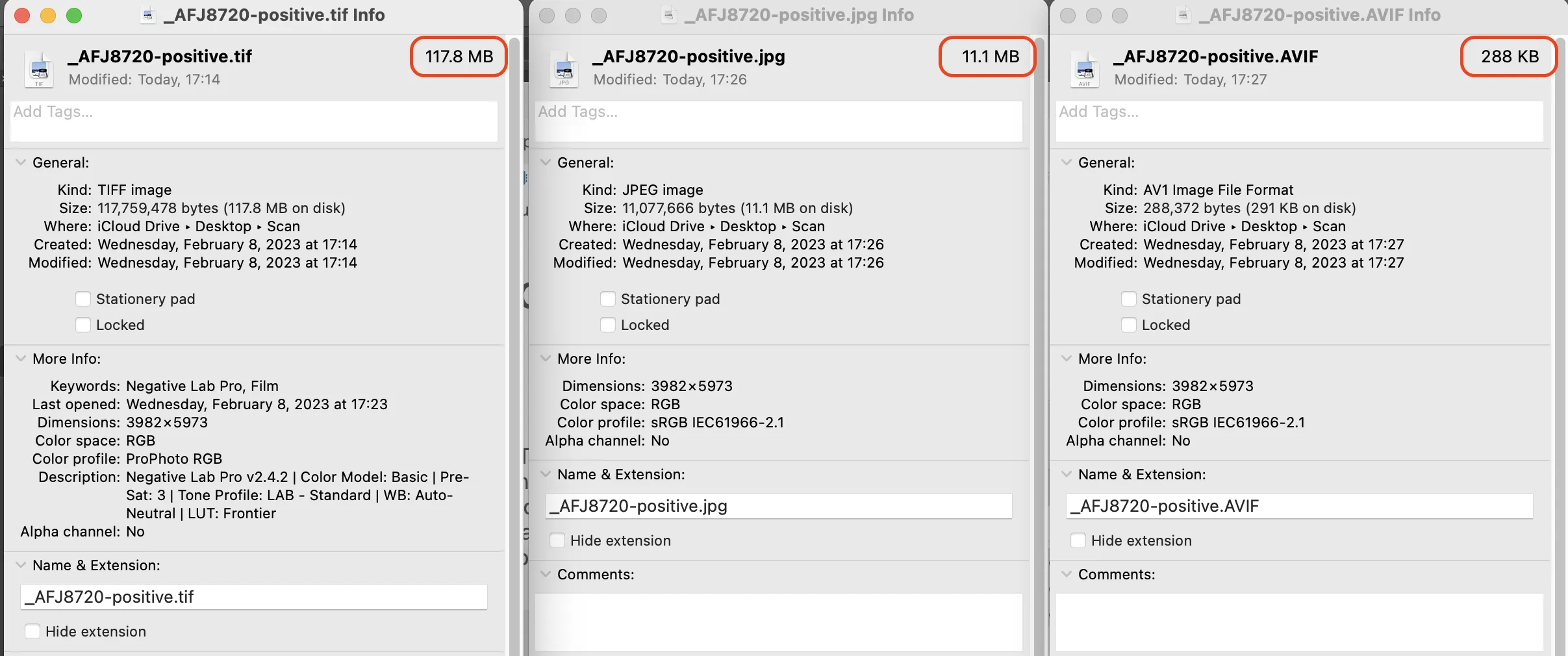This screenshot has height=656, width=1568.
Task: Minimize the tif Info window with the yellow button
Action: coord(48,15)
